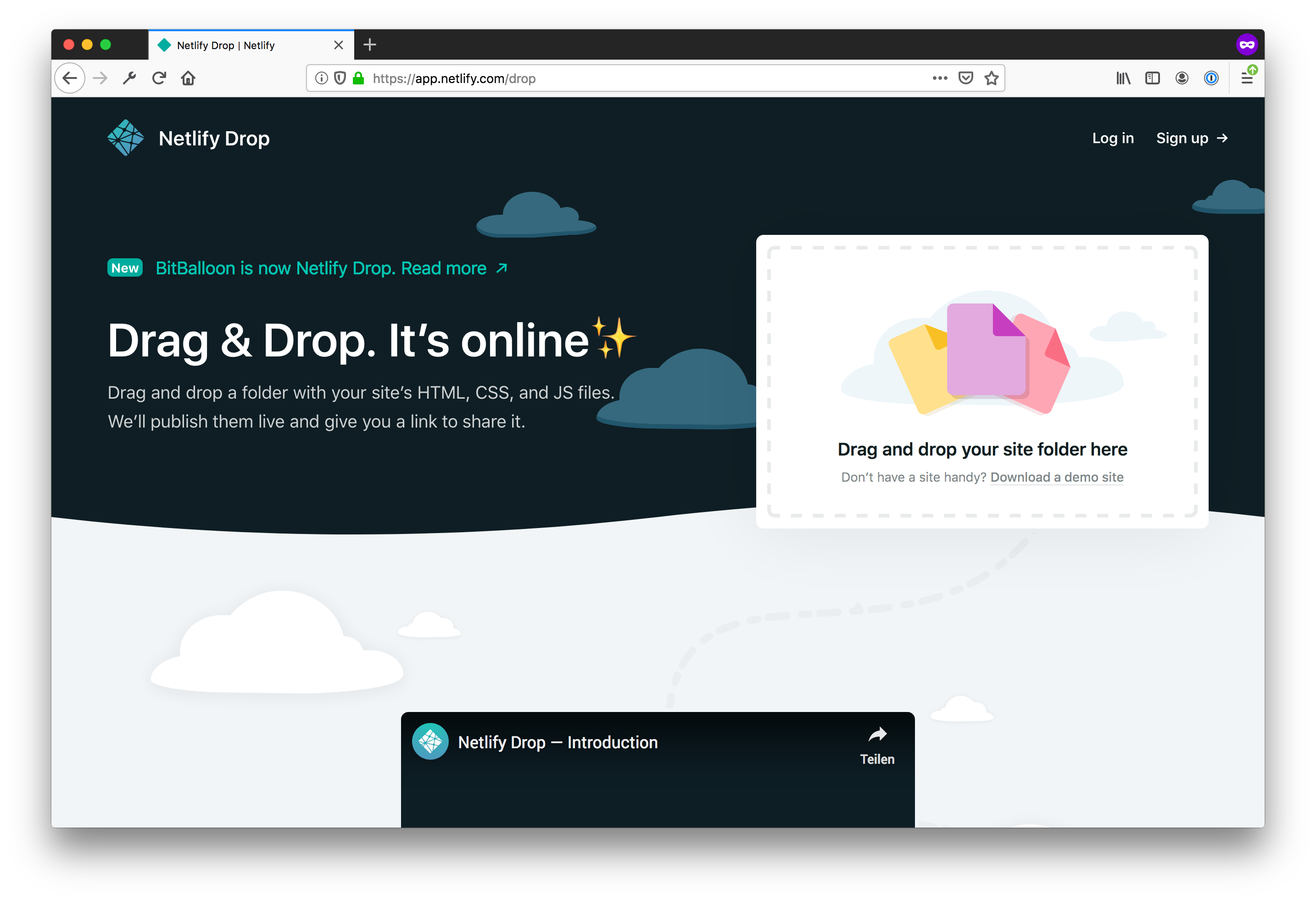Click Download a demo site link
Screen dimensions: 1316x901
(x=1057, y=478)
